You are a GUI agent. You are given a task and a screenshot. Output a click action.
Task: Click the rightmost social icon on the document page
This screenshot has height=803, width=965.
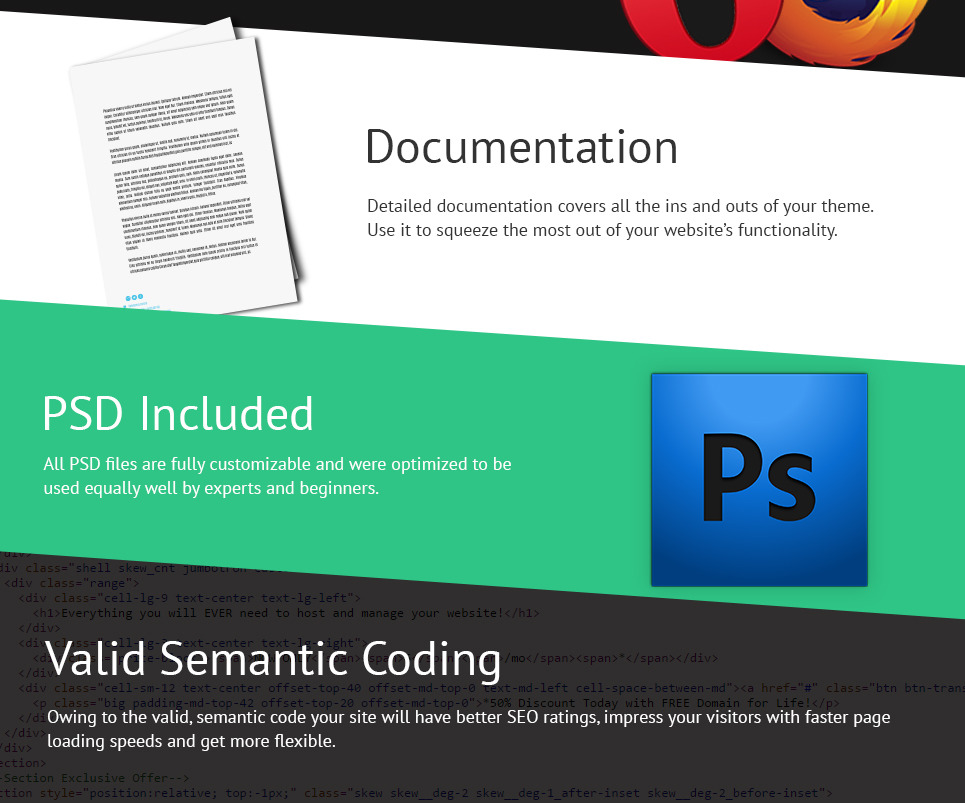point(140,296)
